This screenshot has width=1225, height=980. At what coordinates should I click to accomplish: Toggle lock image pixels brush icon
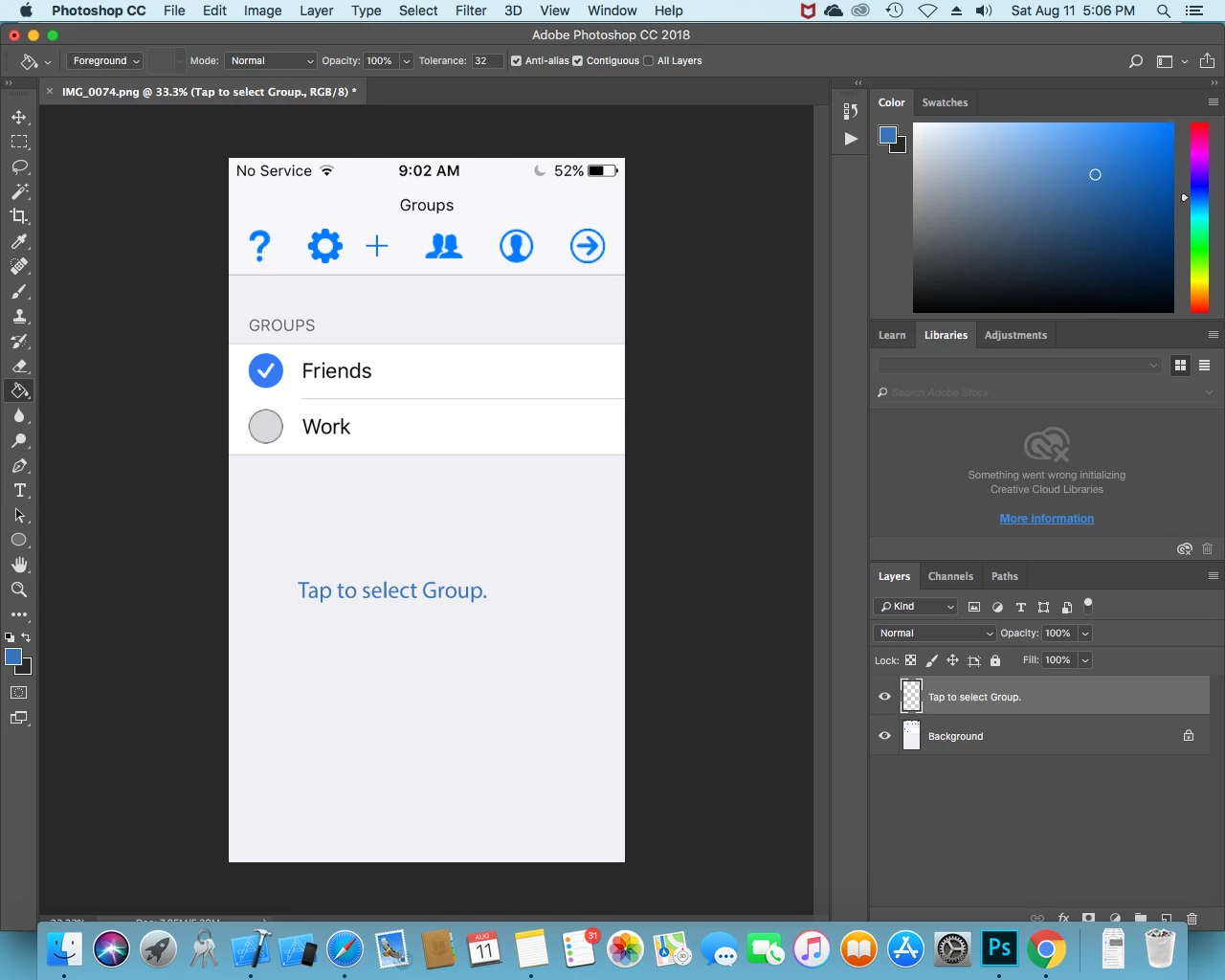(932, 660)
